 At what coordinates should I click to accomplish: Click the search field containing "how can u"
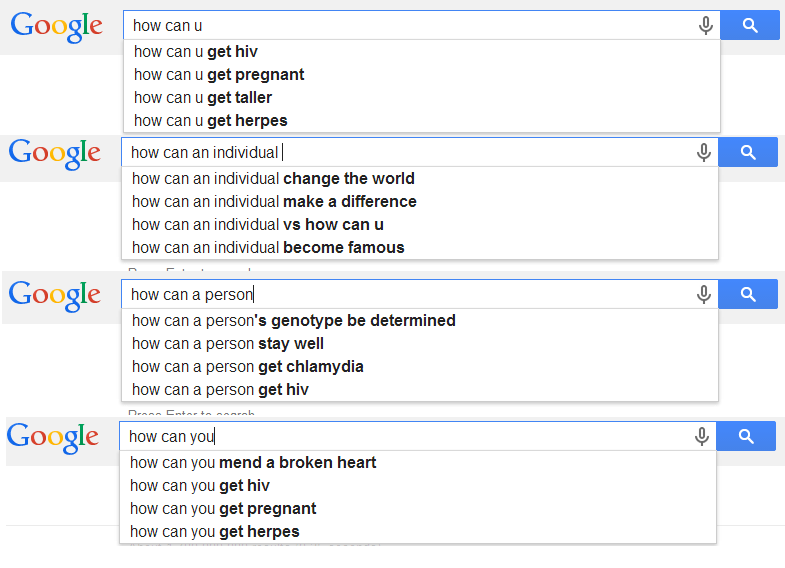point(410,26)
